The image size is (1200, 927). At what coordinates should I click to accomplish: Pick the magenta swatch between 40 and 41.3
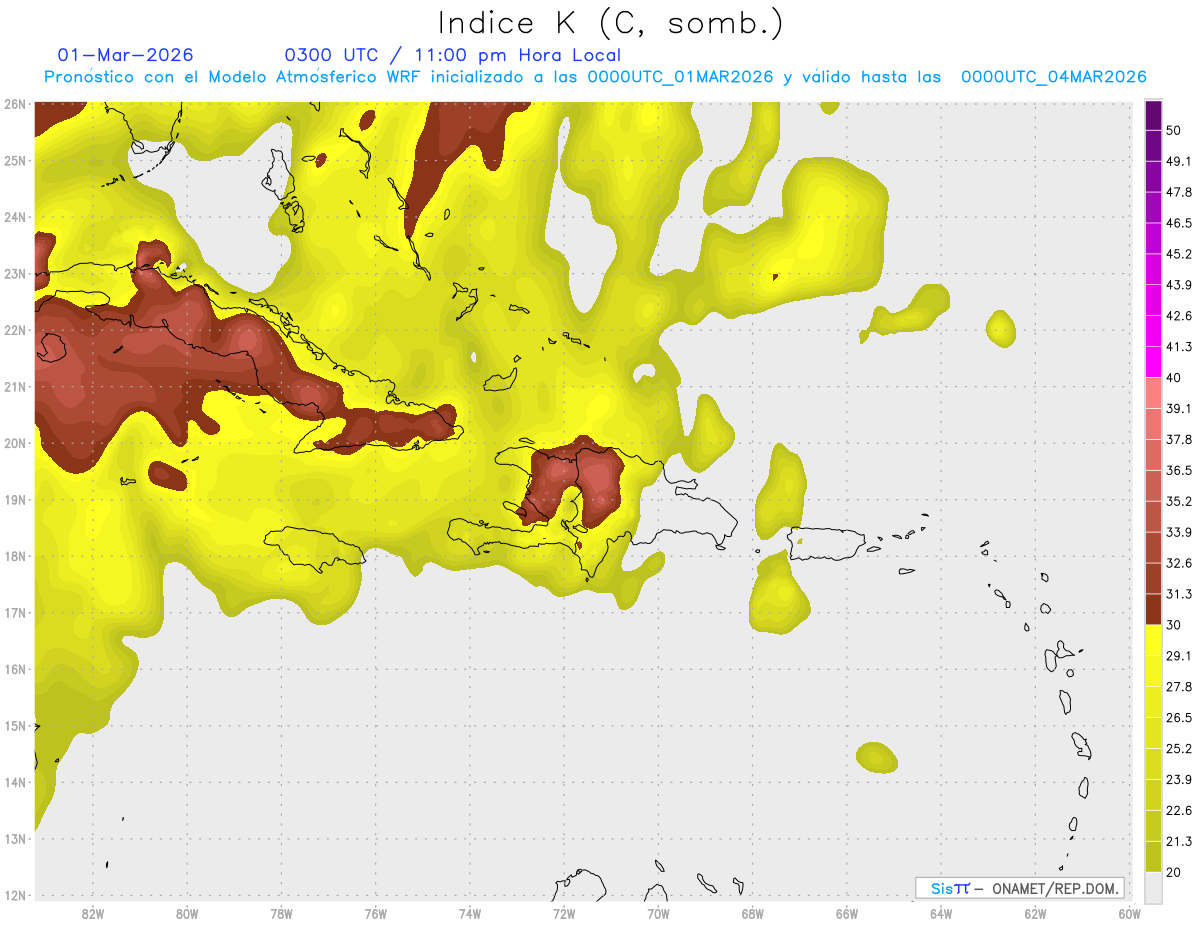pyautogui.click(x=1153, y=362)
